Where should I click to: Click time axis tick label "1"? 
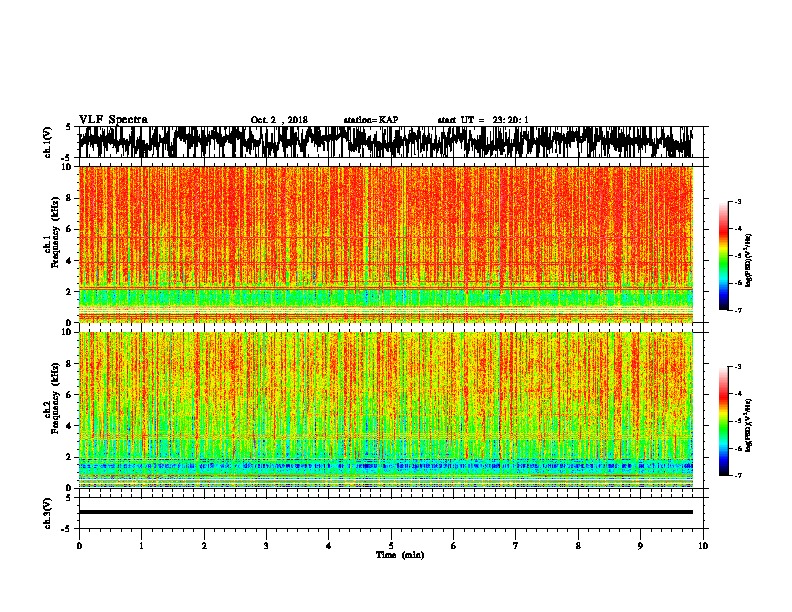[141, 546]
